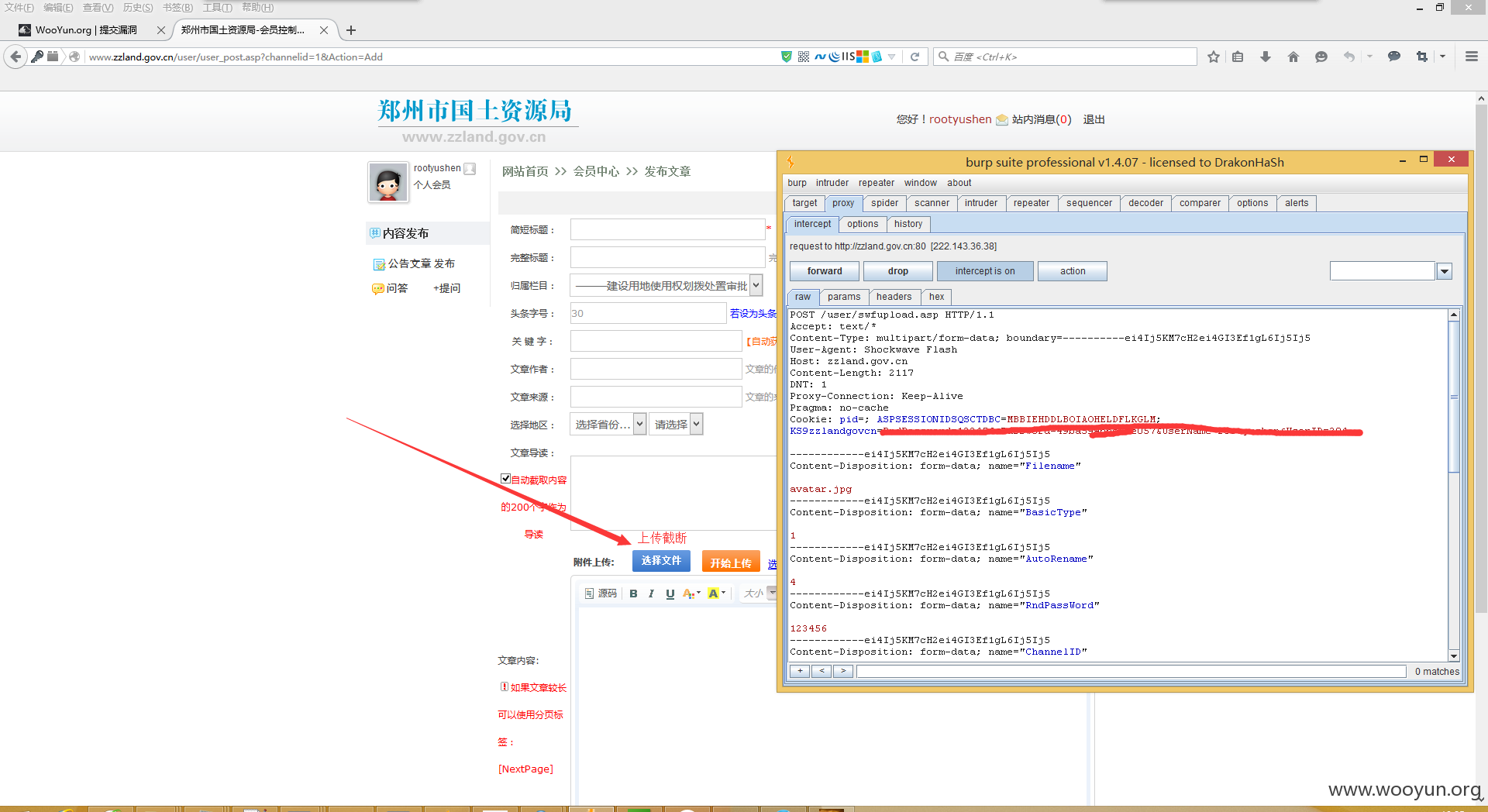Click the 若设为头条 link
The height and width of the screenshot is (812, 1488).
tap(753, 313)
